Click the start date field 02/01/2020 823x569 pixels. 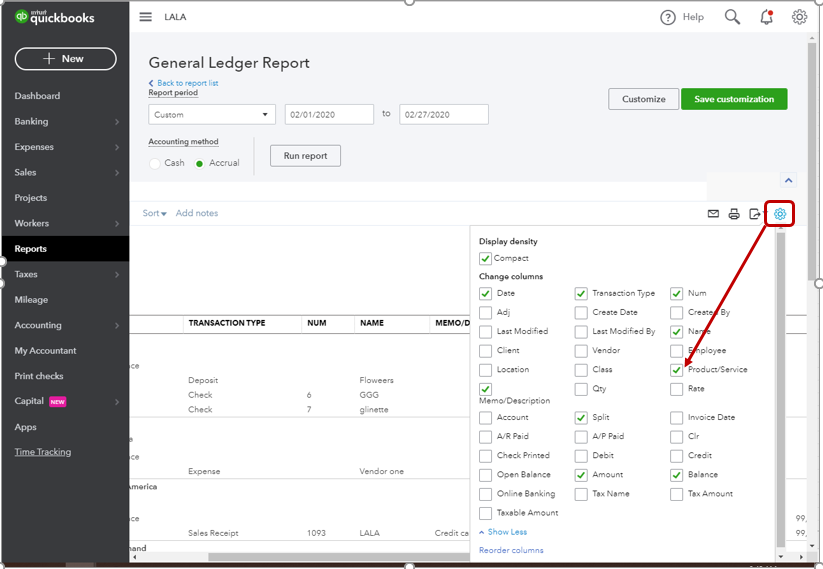(x=329, y=114)
